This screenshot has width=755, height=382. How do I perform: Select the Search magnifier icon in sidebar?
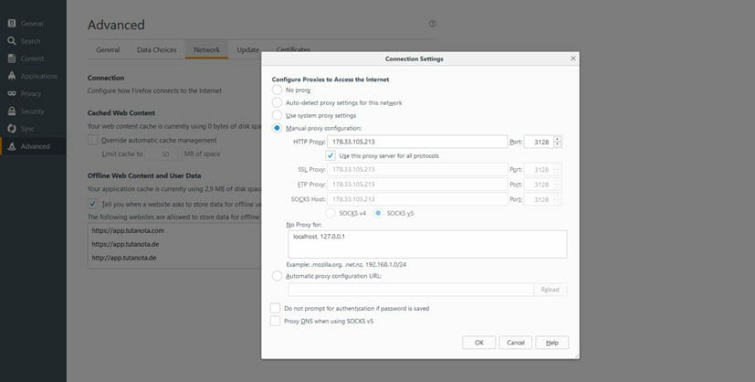pyautogui.click(x=12, y=41)
